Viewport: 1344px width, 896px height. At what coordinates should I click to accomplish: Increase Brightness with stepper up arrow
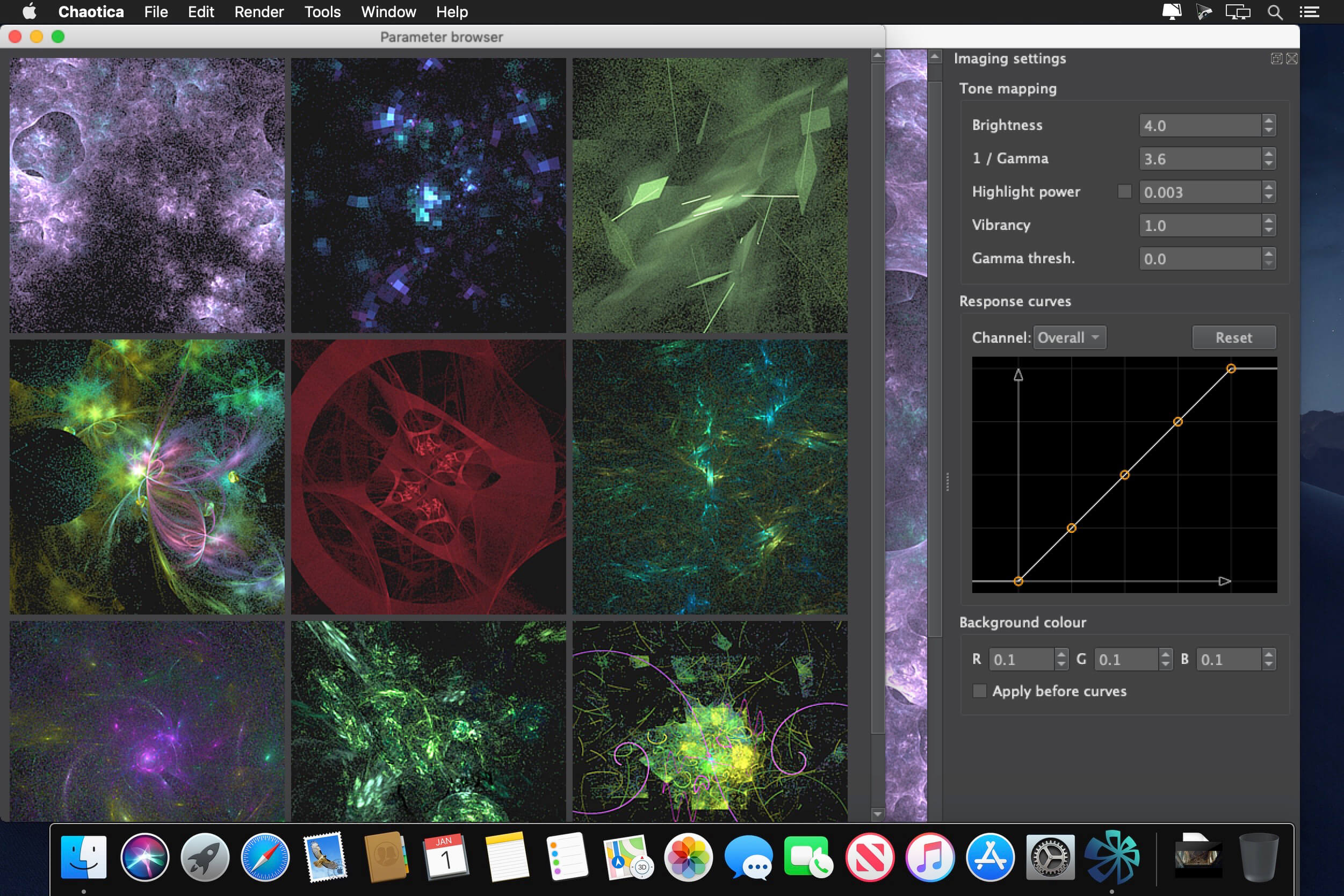pos(1269,120)
